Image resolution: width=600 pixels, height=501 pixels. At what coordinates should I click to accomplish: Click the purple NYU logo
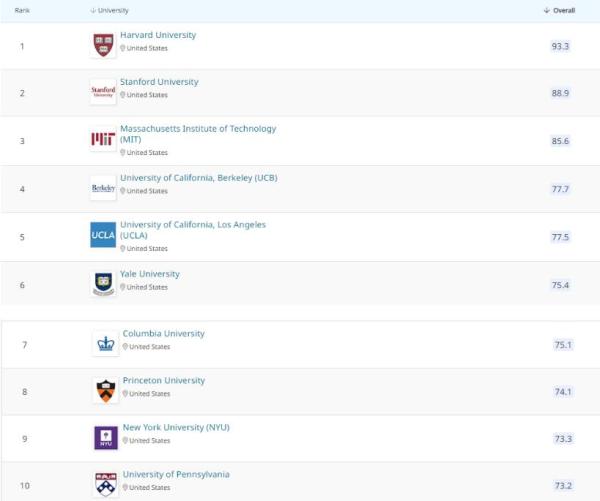pyautogui.click(x=106, y=438)
